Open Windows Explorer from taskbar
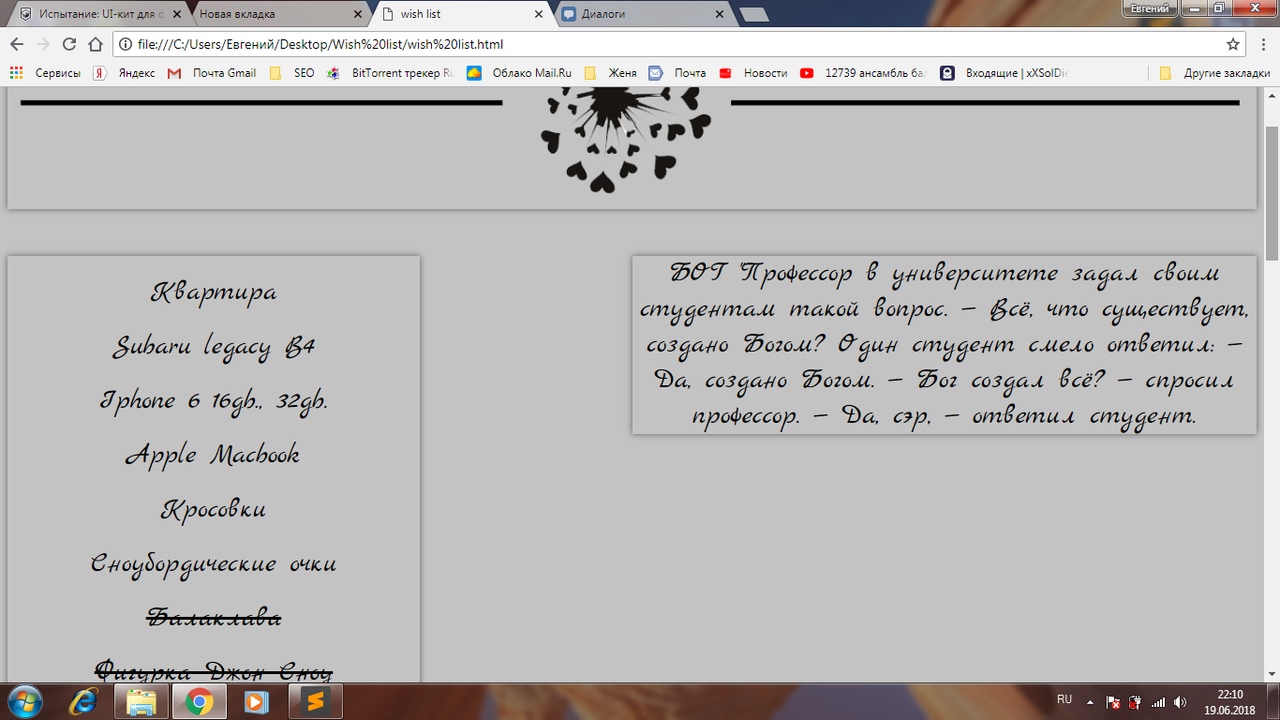The width and height of the screenshot is (1280, 720). 141,702
